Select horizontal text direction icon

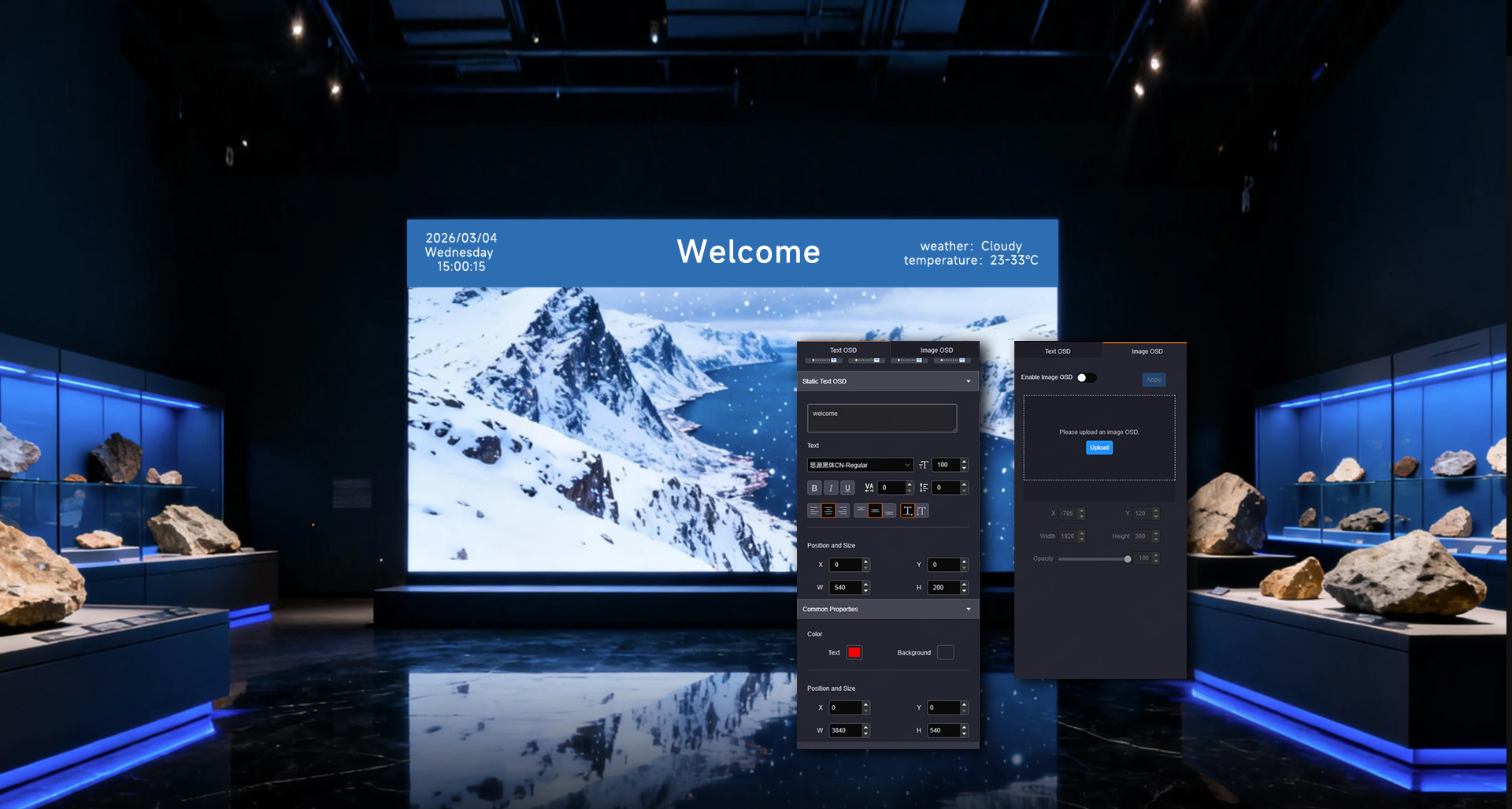click(907, 511)
